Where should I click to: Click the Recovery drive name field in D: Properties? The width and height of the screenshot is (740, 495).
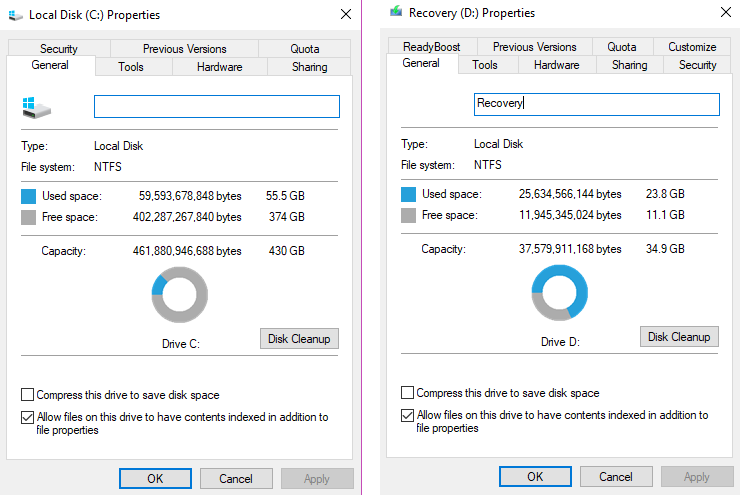tap(597, 104)
